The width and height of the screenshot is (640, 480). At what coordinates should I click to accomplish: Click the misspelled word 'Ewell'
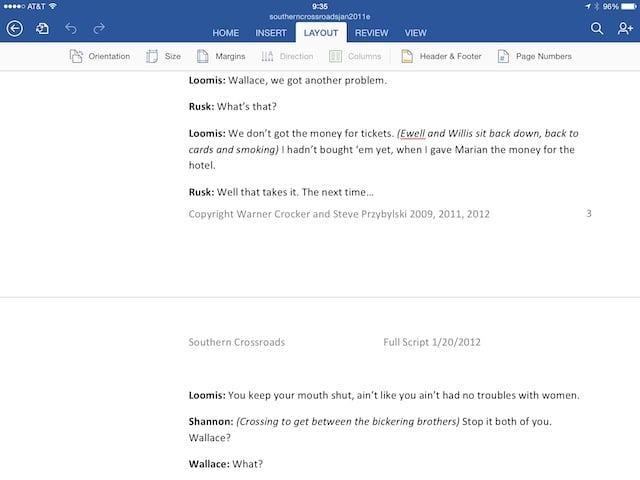pos(412,133)
